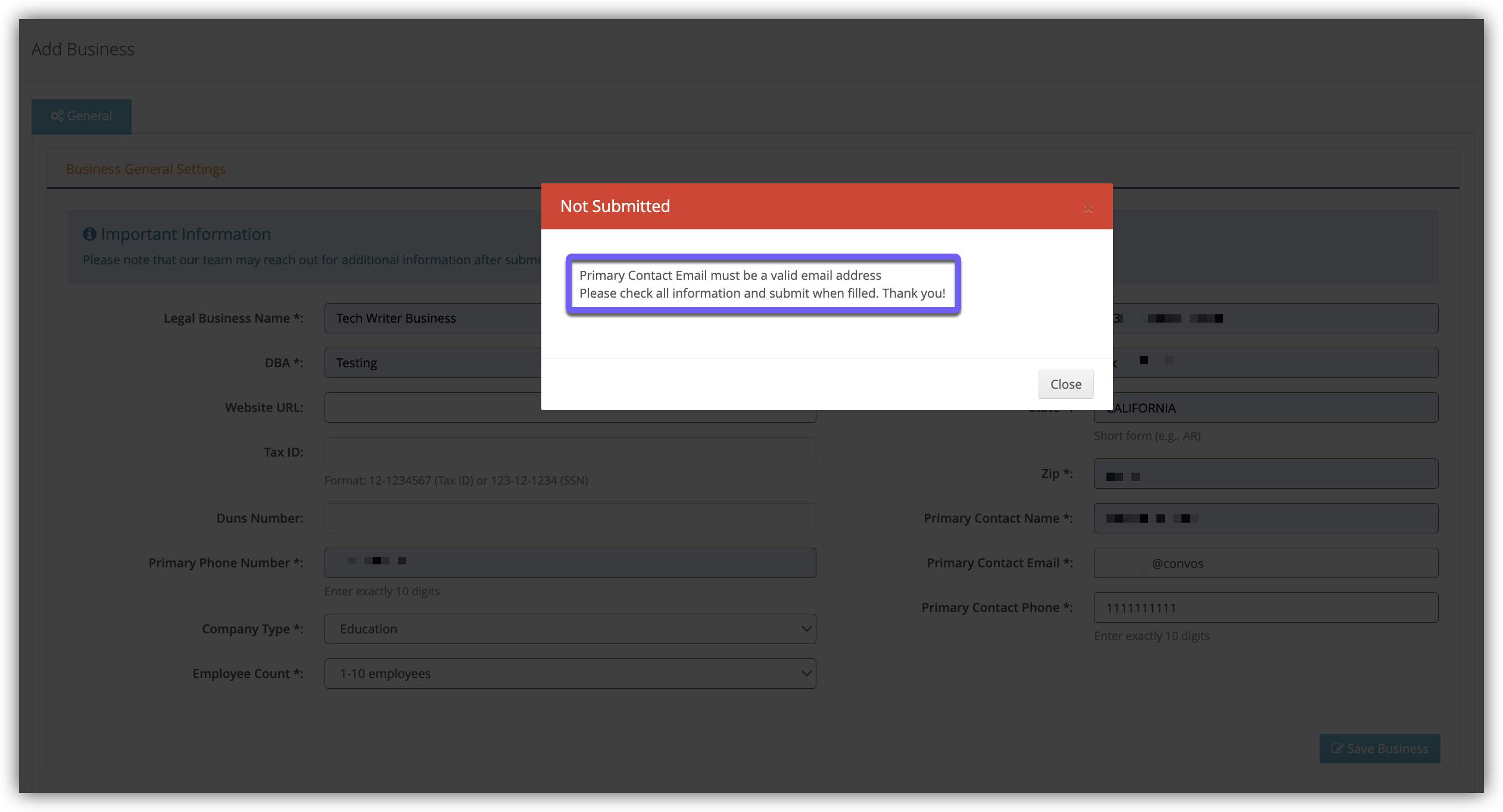
Task: Click the Primary Contact Email field
Action: tap(1266, 563)
